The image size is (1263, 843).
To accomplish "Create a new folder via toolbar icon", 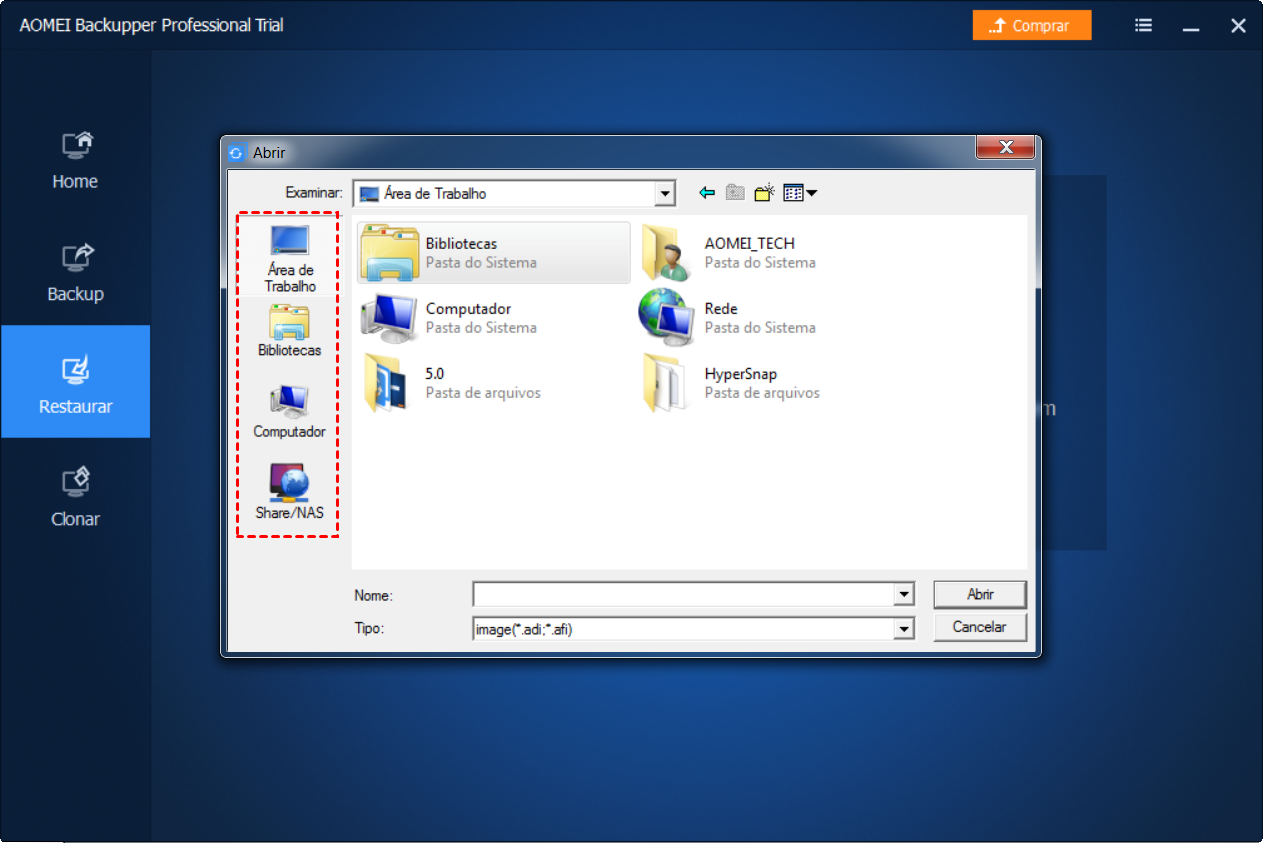I will 765,193.
